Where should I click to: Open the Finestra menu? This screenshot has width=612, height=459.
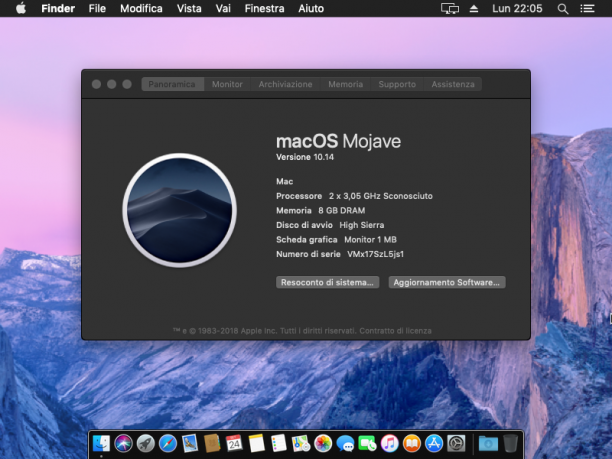264,9
